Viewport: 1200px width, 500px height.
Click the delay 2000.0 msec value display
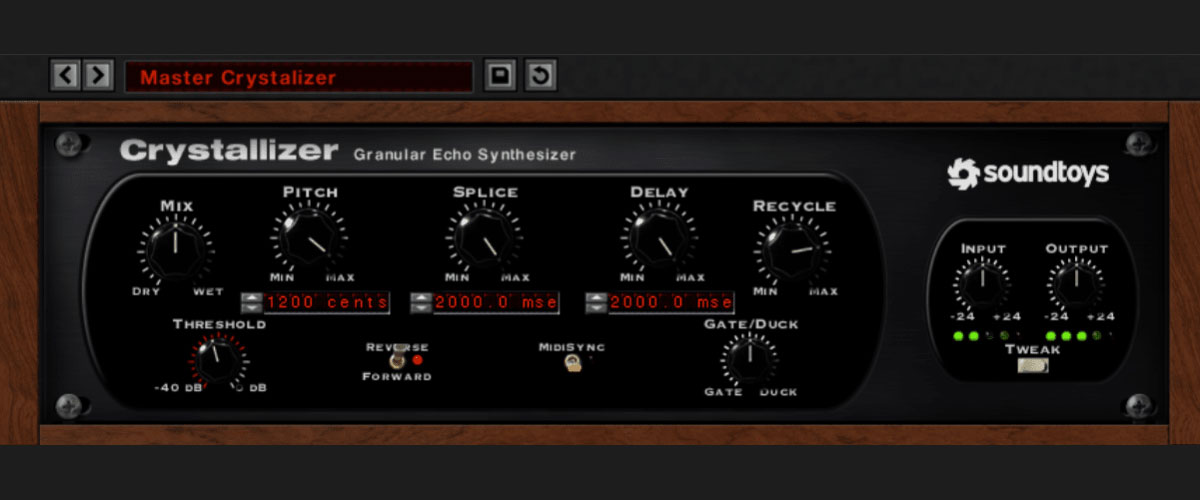[x=671, y=302]
